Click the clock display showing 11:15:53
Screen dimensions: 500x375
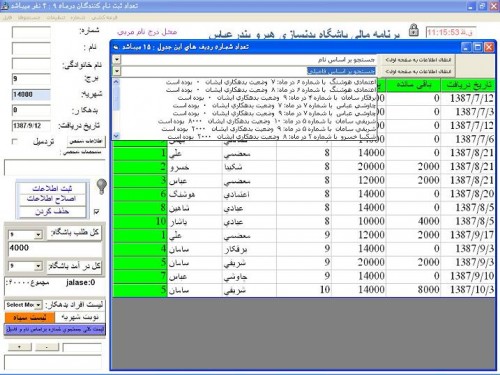[450, 32]
